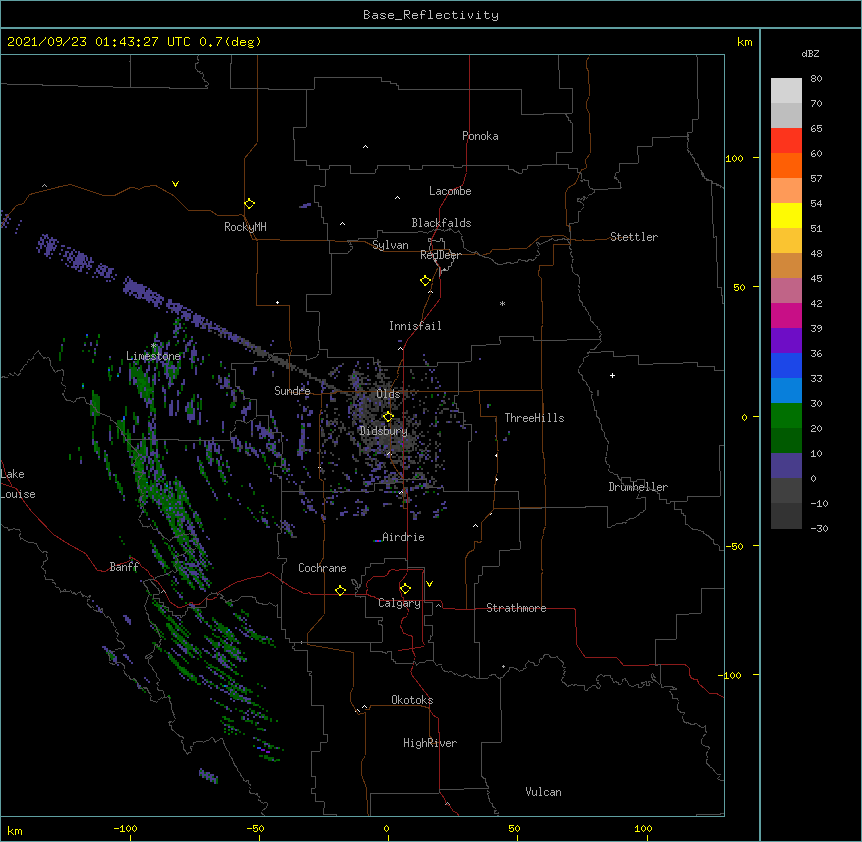The image size is (862, 842).
Task: Click the Ponoka city label
Action: [480, 136]
